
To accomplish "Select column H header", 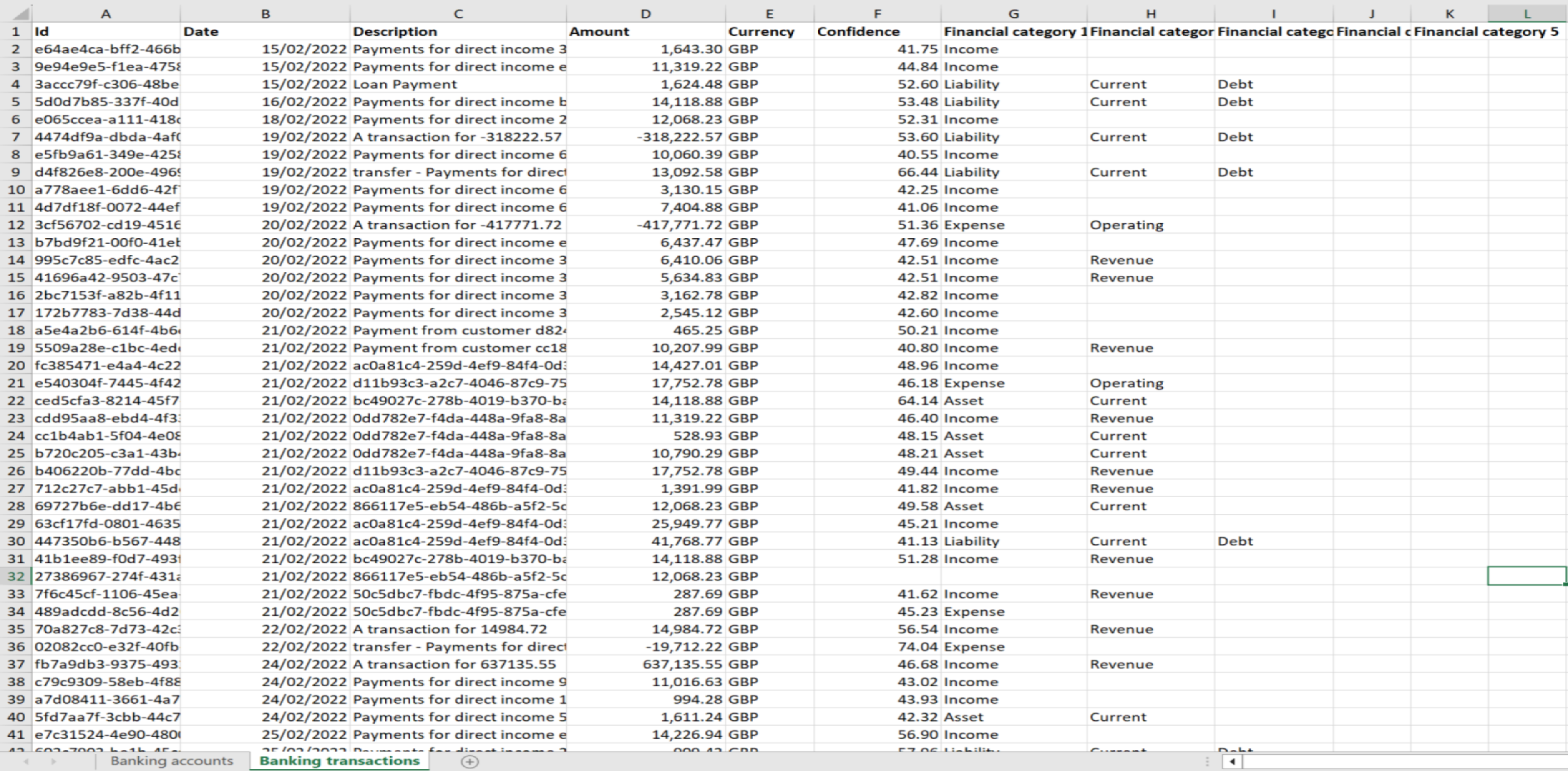I will point(1151,14).
